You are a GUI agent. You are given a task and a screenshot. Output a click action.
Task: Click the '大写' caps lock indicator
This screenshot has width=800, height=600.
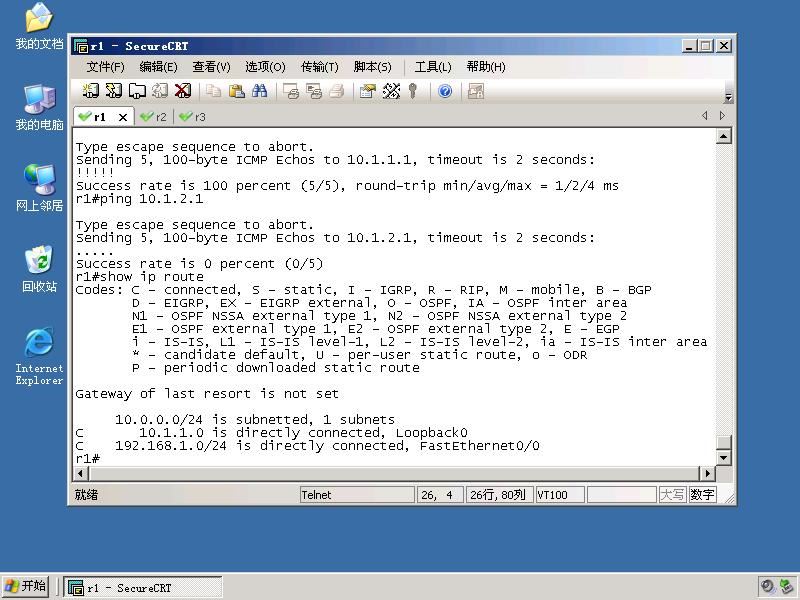[672, 495]
